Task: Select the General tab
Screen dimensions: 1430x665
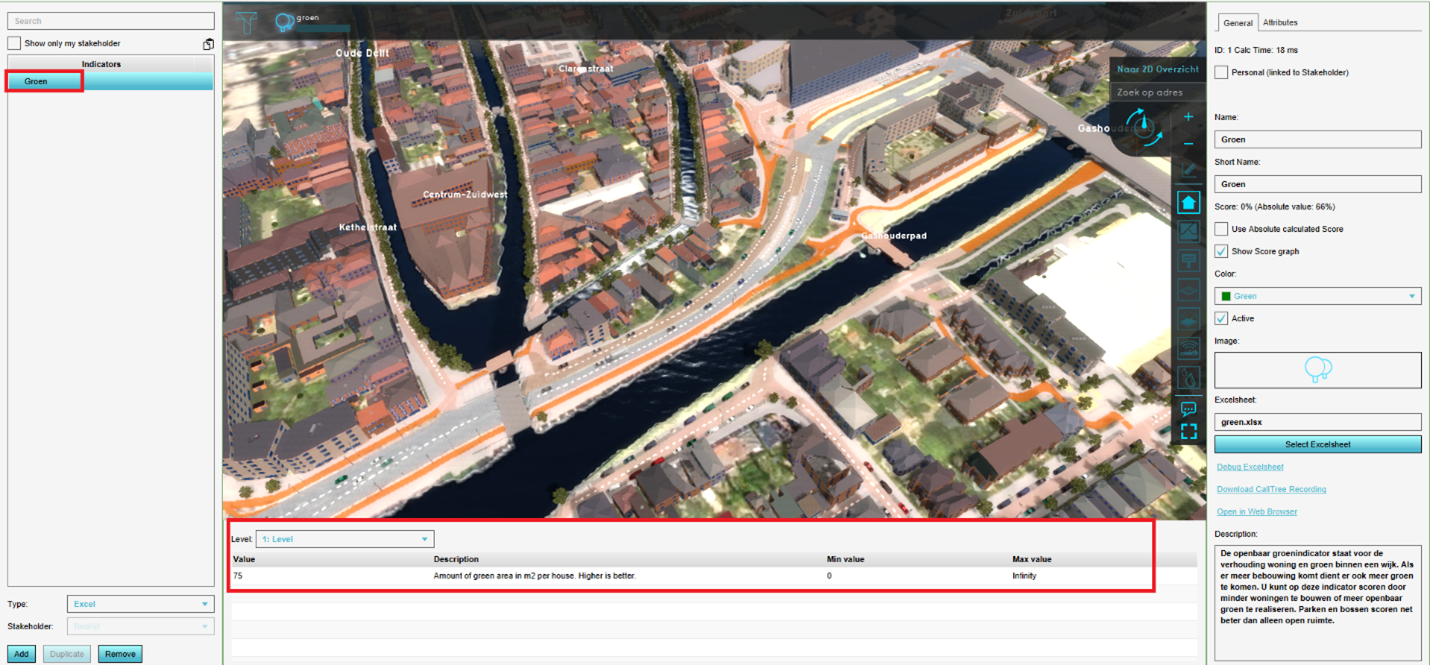Action: 1237,22
